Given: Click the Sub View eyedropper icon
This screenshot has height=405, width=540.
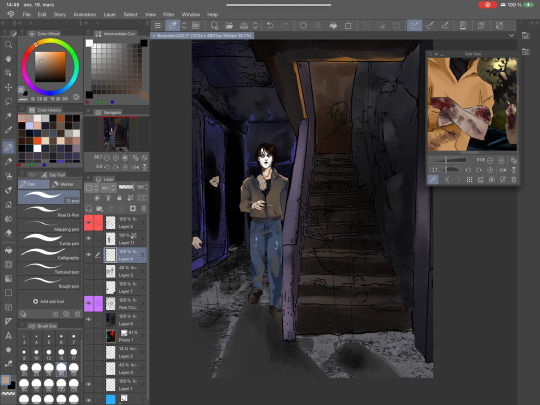Looking at the screenshot, I should coord(433,179).
